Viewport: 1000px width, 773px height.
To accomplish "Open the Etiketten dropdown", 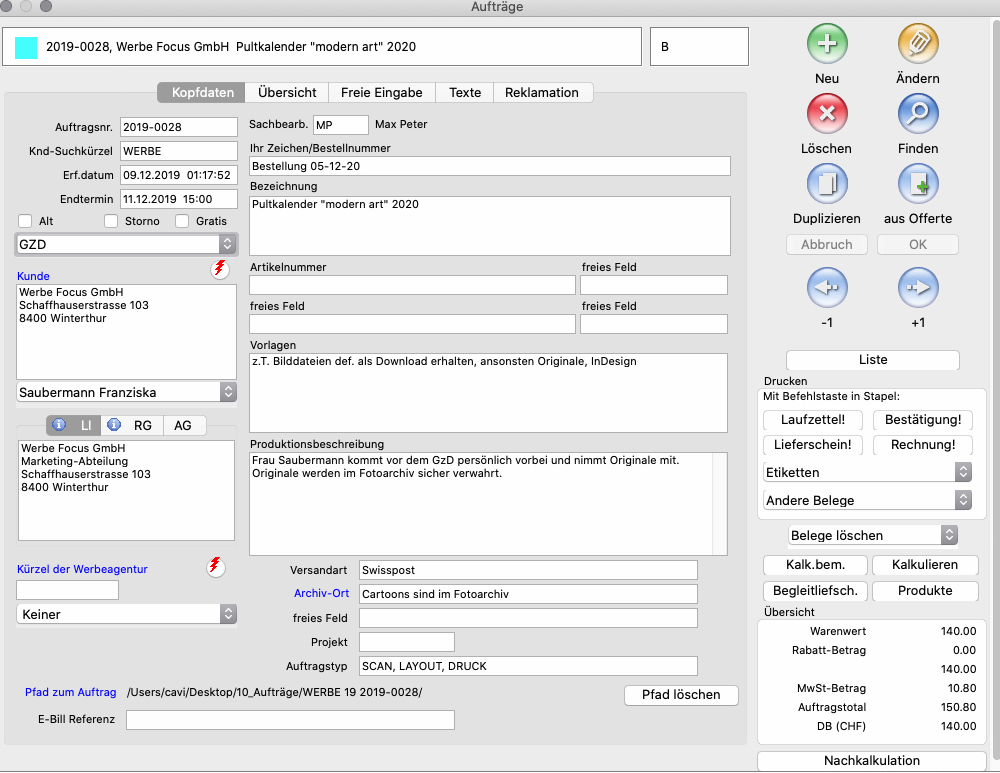I will click(x=866, y=472).
